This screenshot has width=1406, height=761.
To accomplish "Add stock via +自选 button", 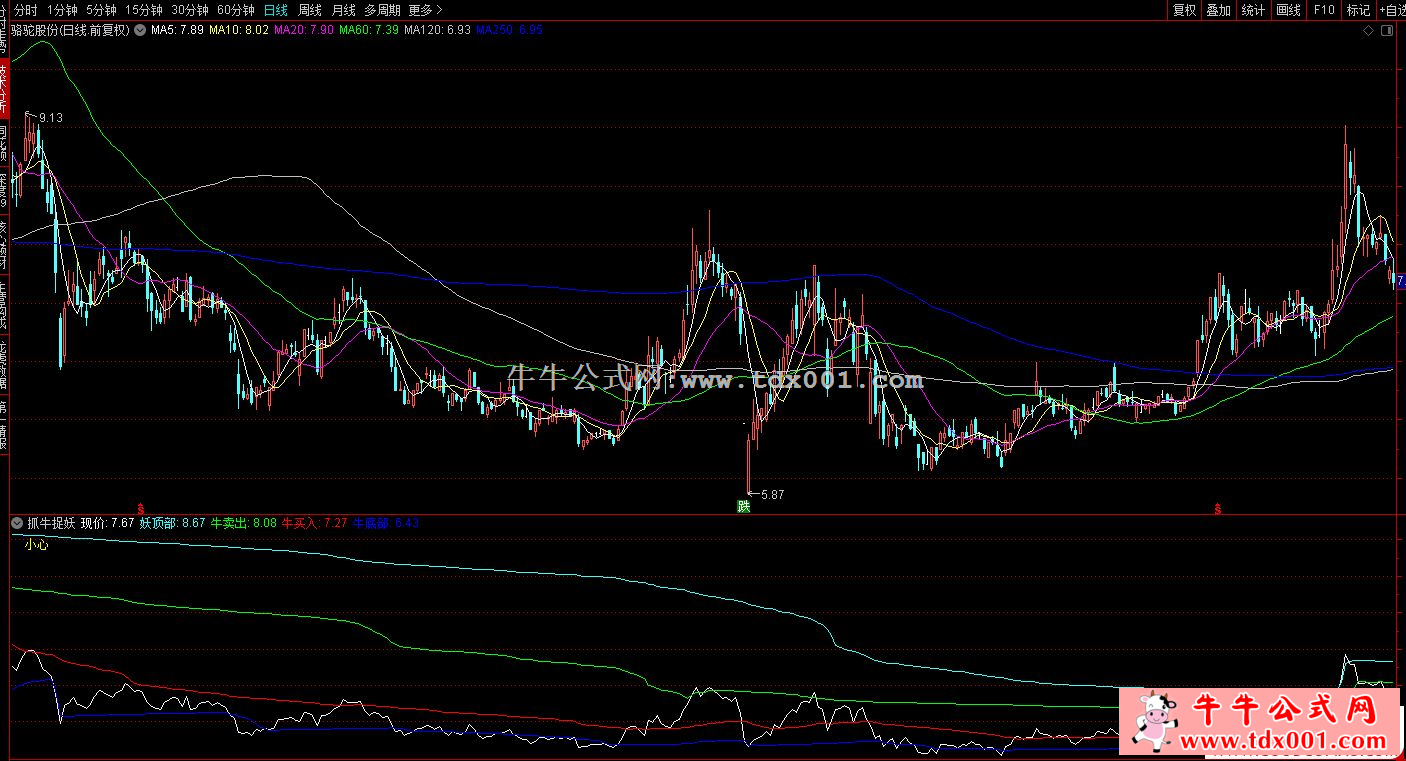I will [1392, 10].
